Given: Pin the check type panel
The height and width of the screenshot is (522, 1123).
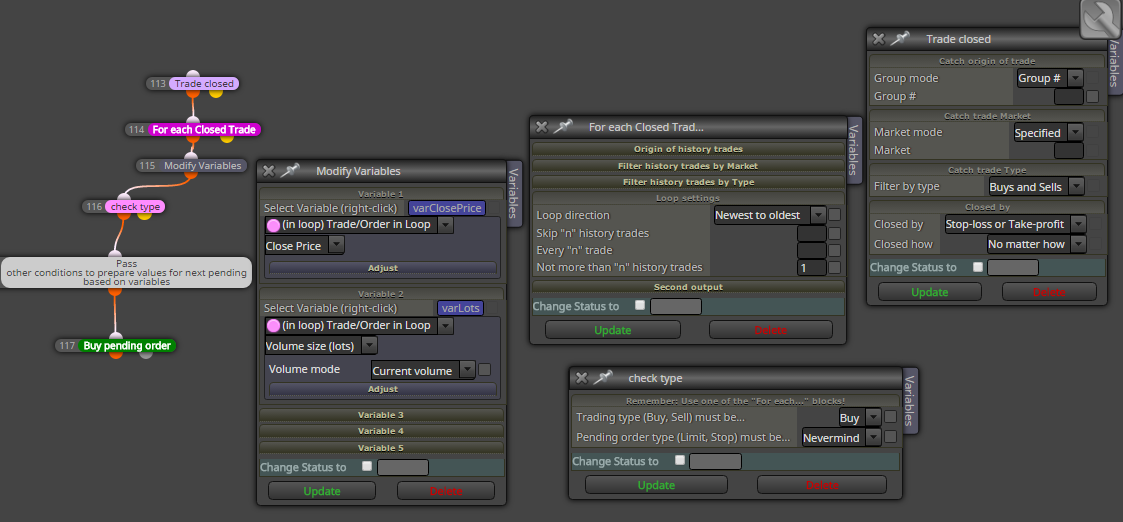Looking at the screenshot, I should pos(603,377).
